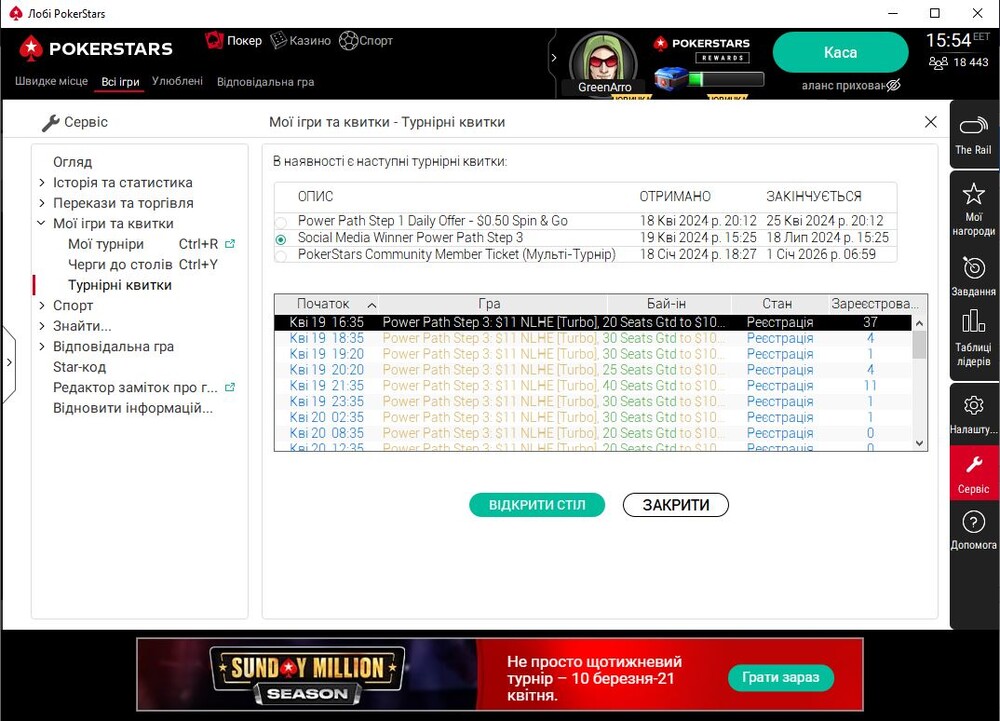Screen dimensions: 1000x721
Task: Click the GreenArro avatar image
Action: [603, 60]
